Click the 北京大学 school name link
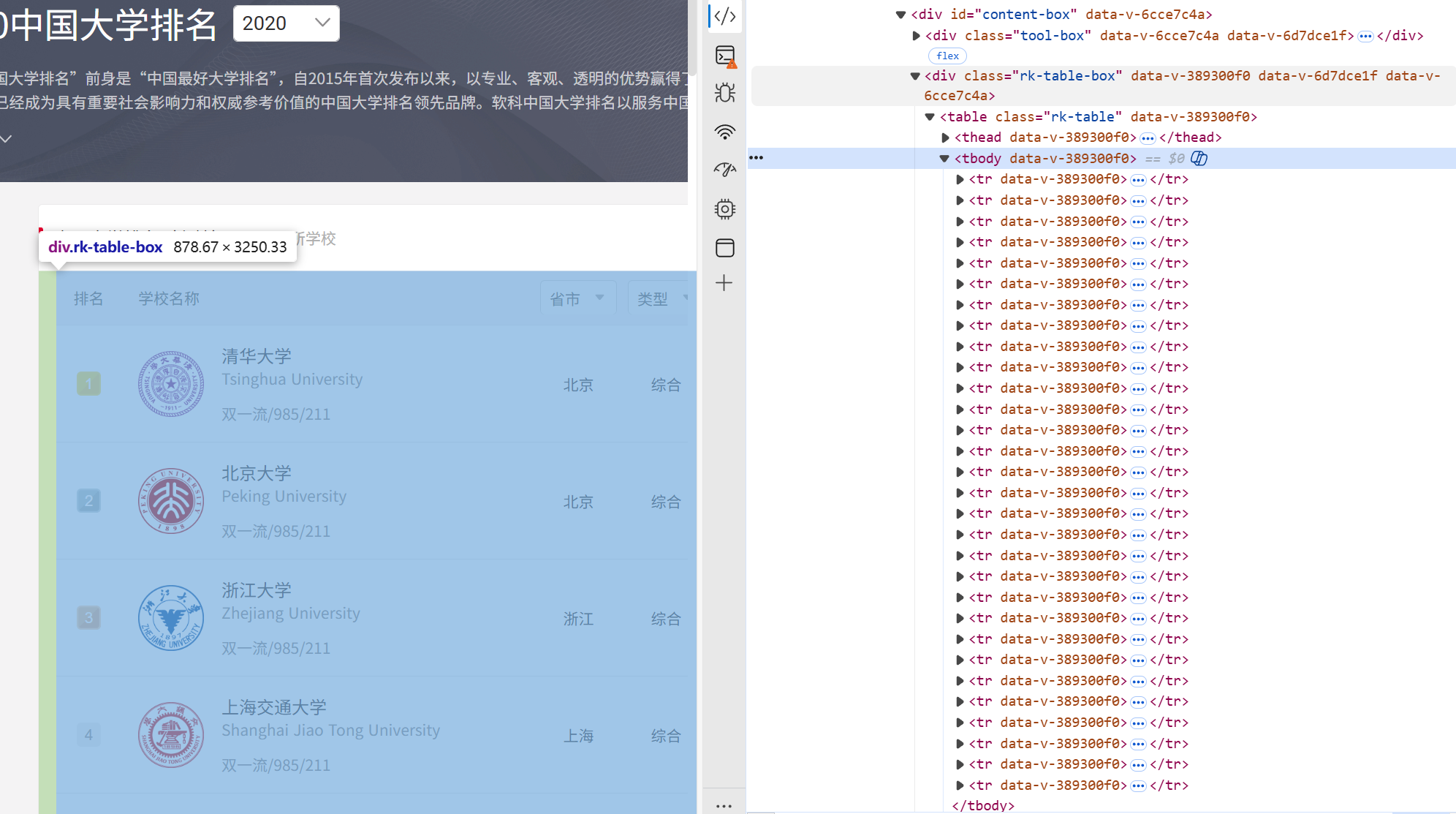The width and height of the screenshot is (1456, 814). (x=257, y=473)
